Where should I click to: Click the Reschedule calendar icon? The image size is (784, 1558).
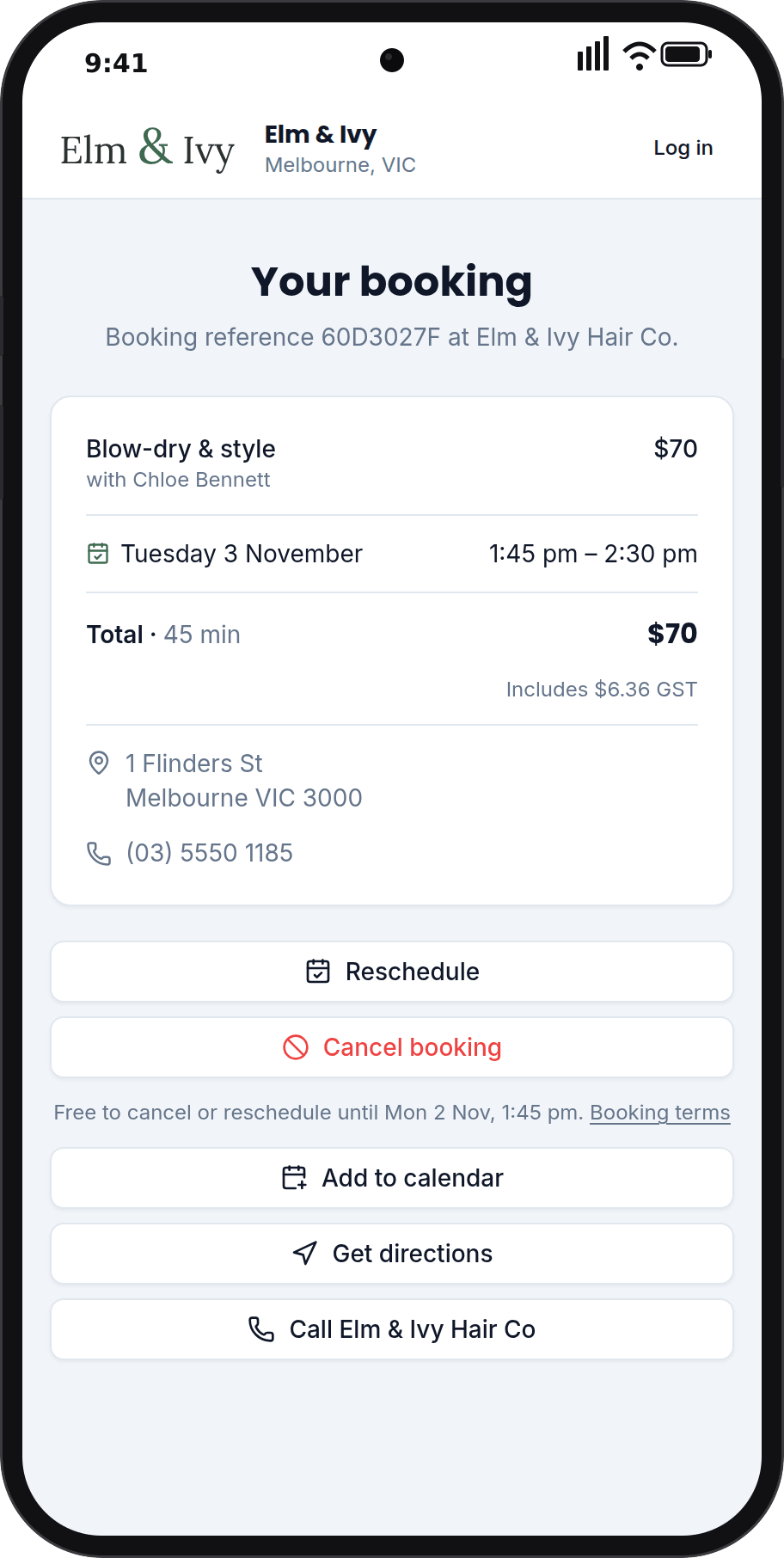coord(318,972)
